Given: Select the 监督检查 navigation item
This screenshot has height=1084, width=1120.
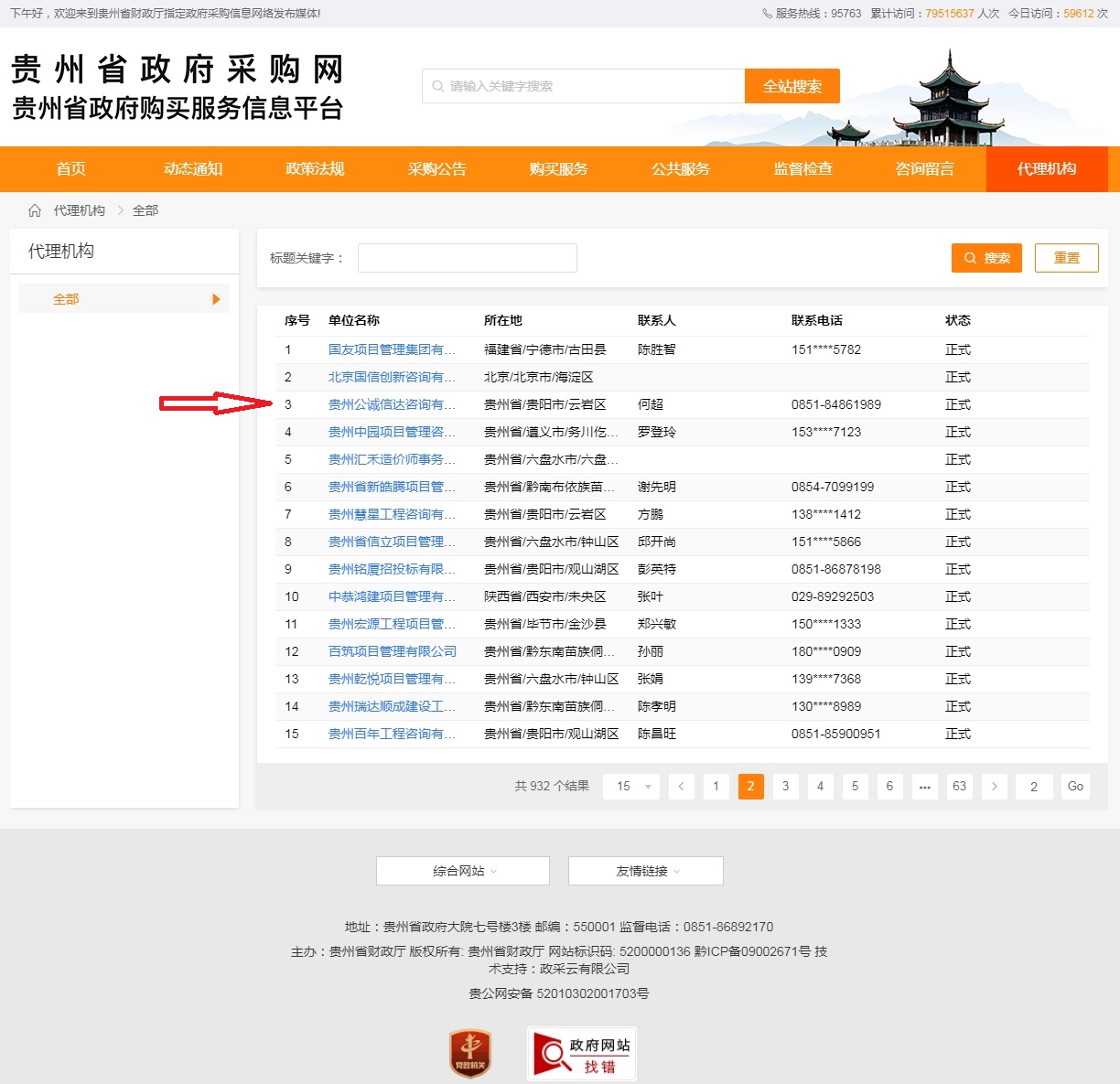Looking at the screenshot, I should pyautogui.click(x=802, y=169).
